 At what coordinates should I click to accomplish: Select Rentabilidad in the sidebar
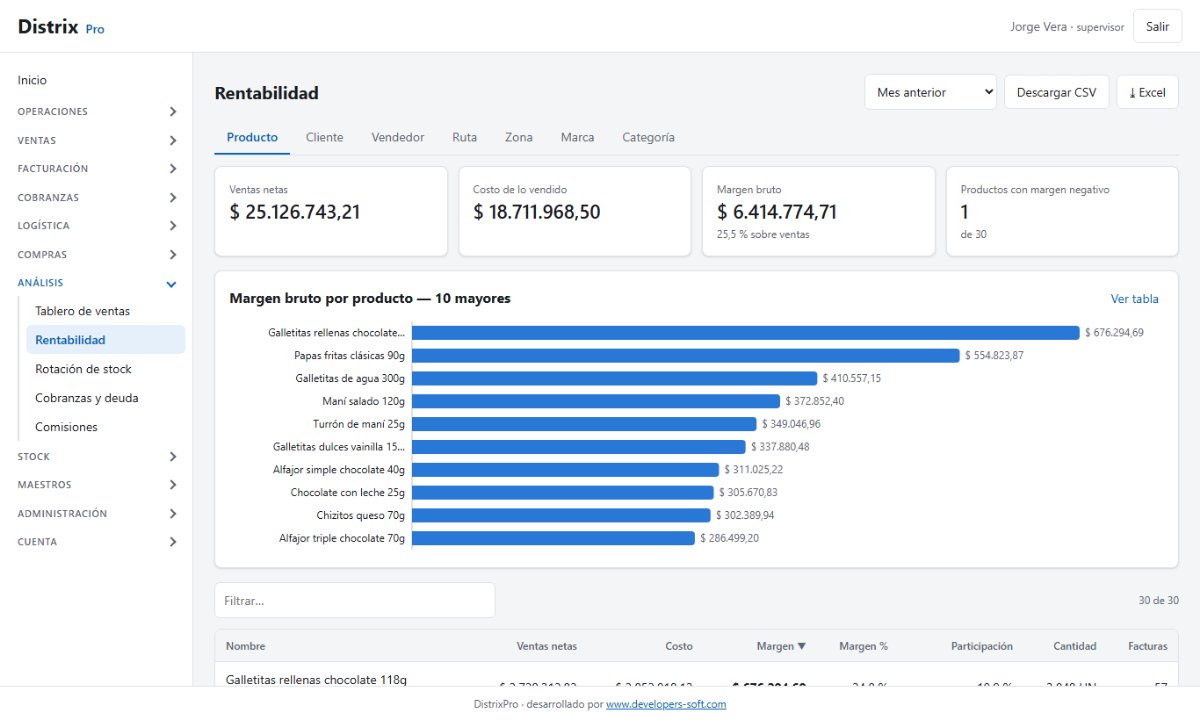106,340
